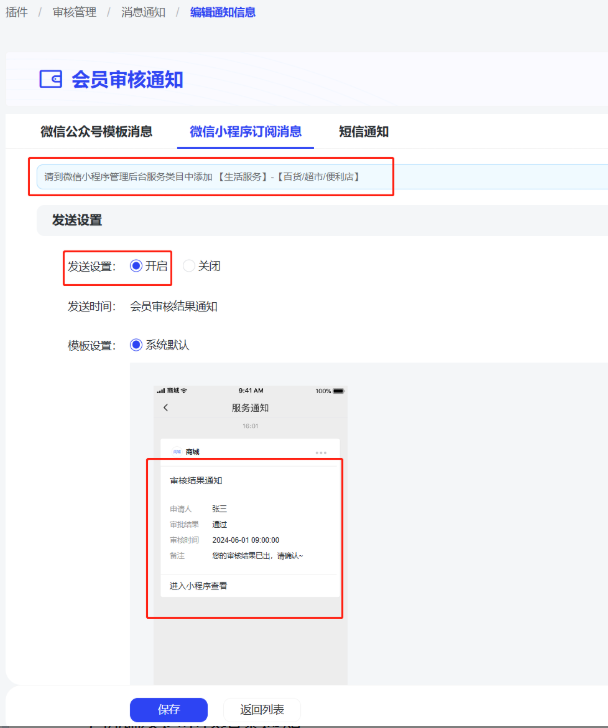Select the 开启 radio button

(x=137, y=266)
